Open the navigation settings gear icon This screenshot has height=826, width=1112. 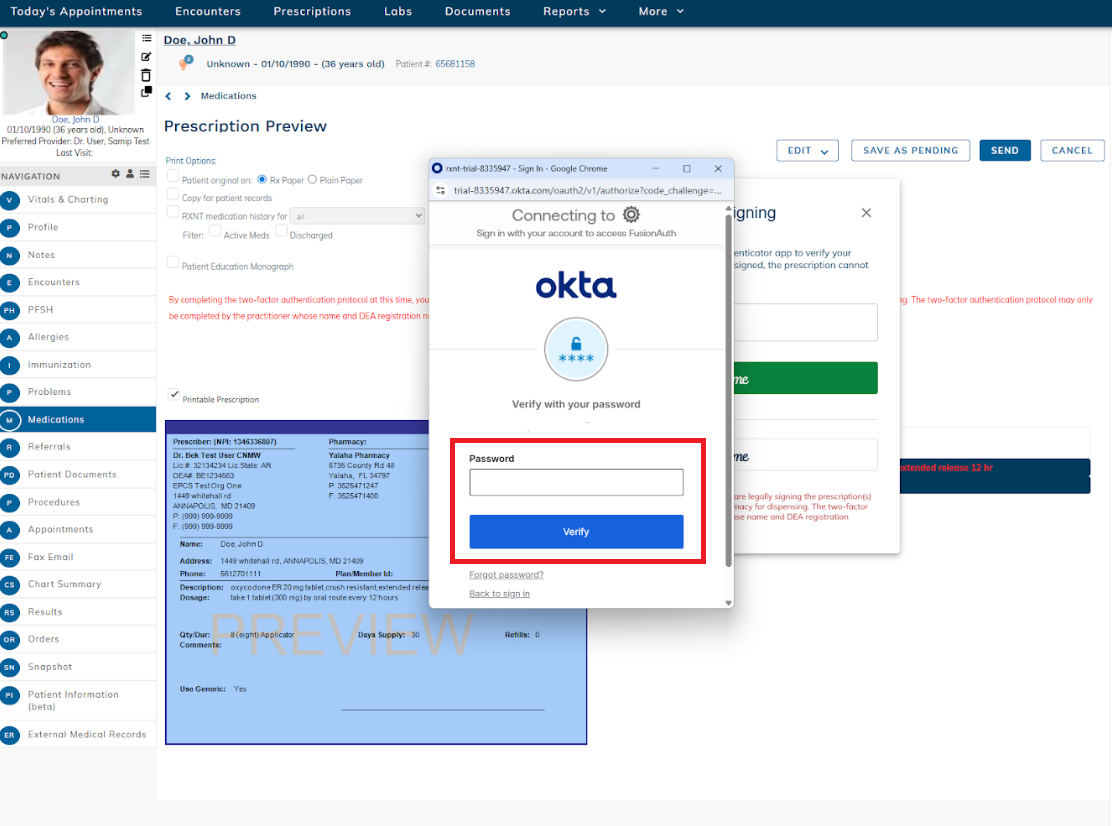point(114,174)
